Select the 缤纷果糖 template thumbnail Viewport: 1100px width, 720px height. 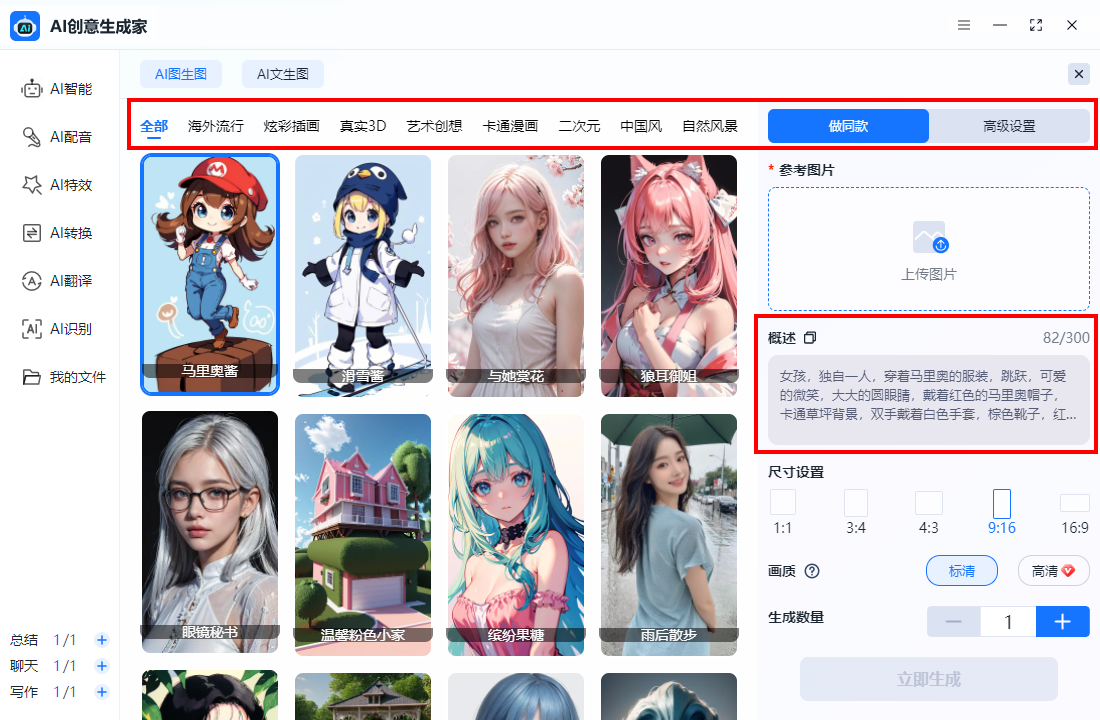coord(516,535)
